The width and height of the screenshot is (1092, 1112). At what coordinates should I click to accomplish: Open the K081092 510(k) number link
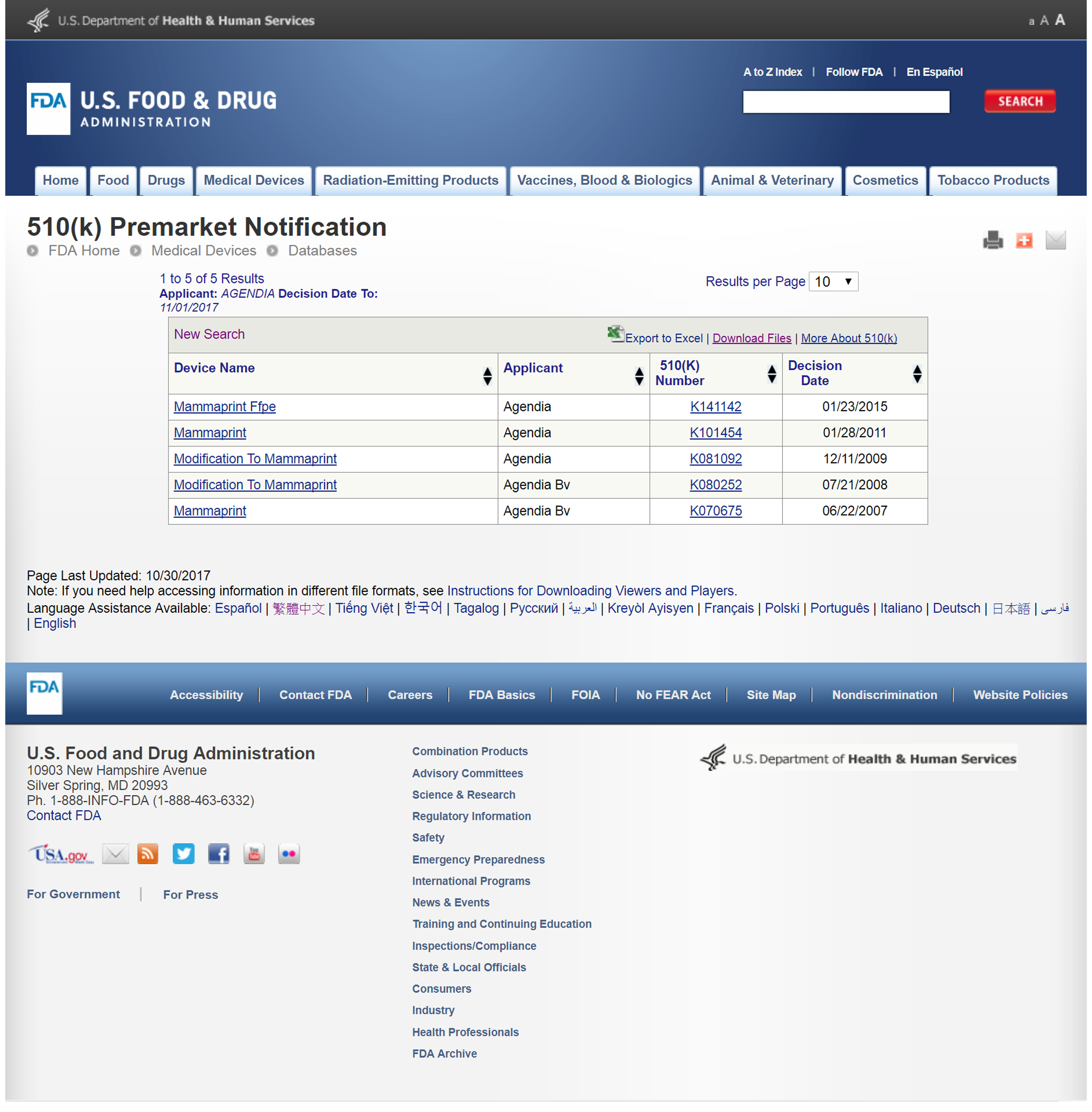(715, 458)
